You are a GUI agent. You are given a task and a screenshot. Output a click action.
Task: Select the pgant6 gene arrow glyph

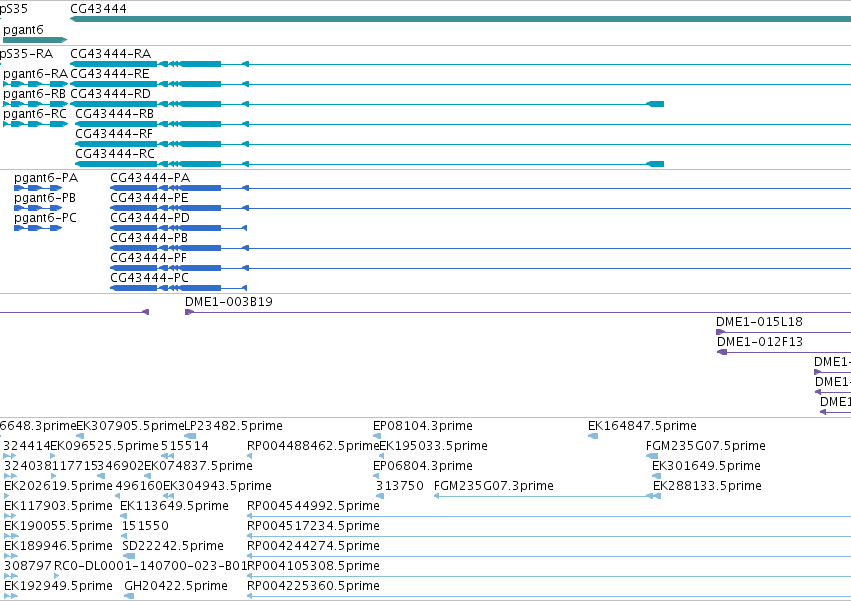35,40
